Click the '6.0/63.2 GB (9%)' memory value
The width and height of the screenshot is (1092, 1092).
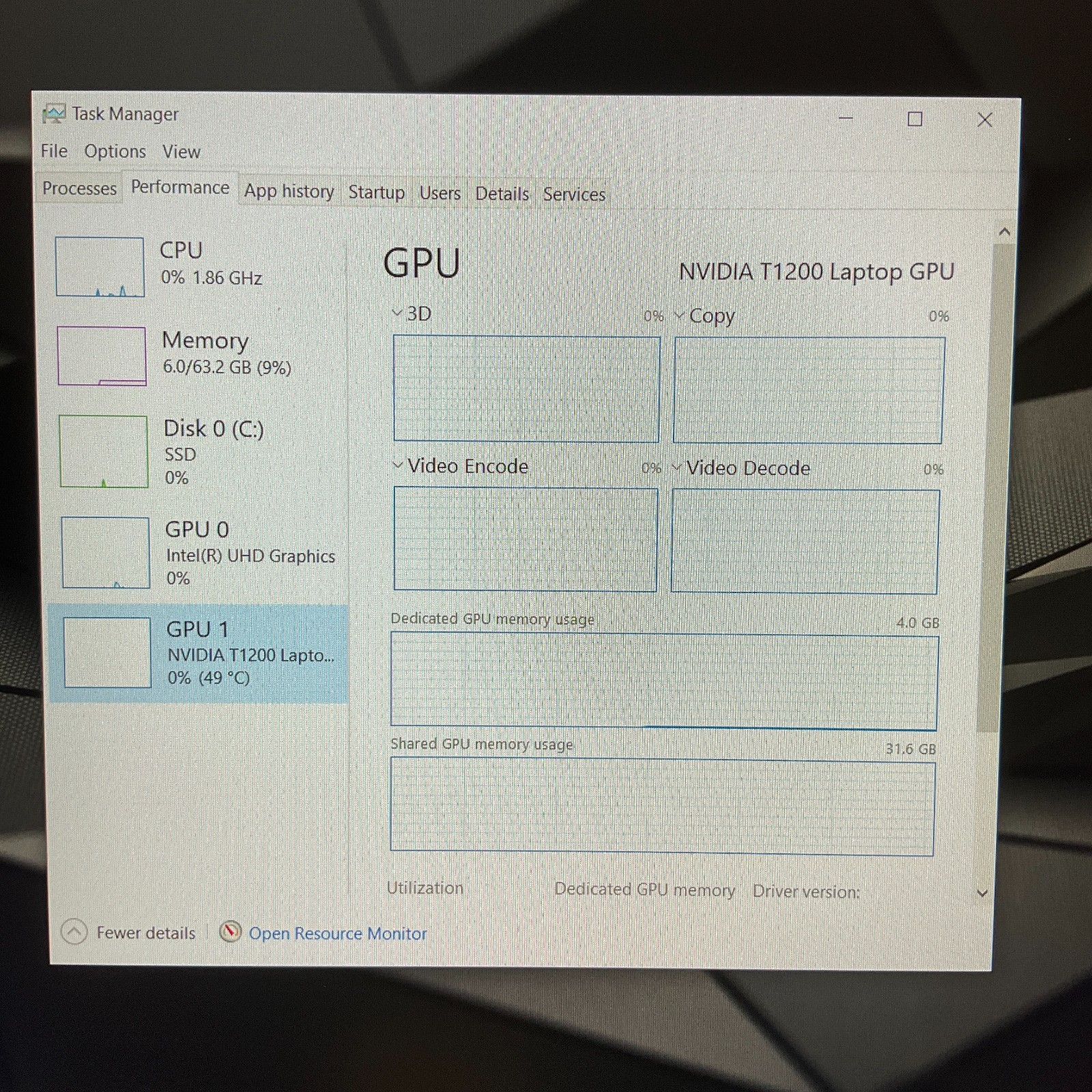click(227, 367)
